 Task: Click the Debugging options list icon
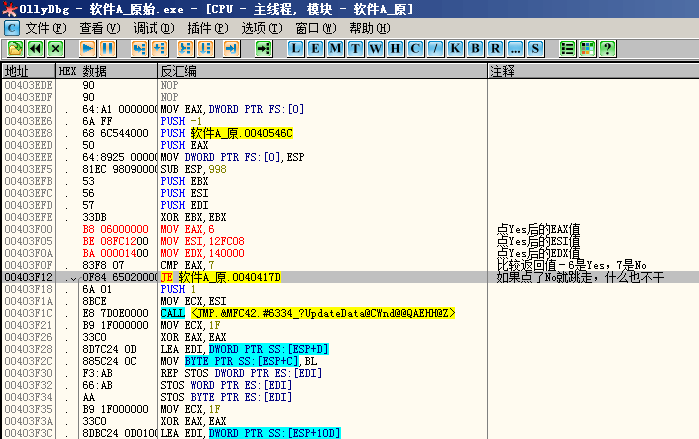pyautogui.click(x=567, y=49)
